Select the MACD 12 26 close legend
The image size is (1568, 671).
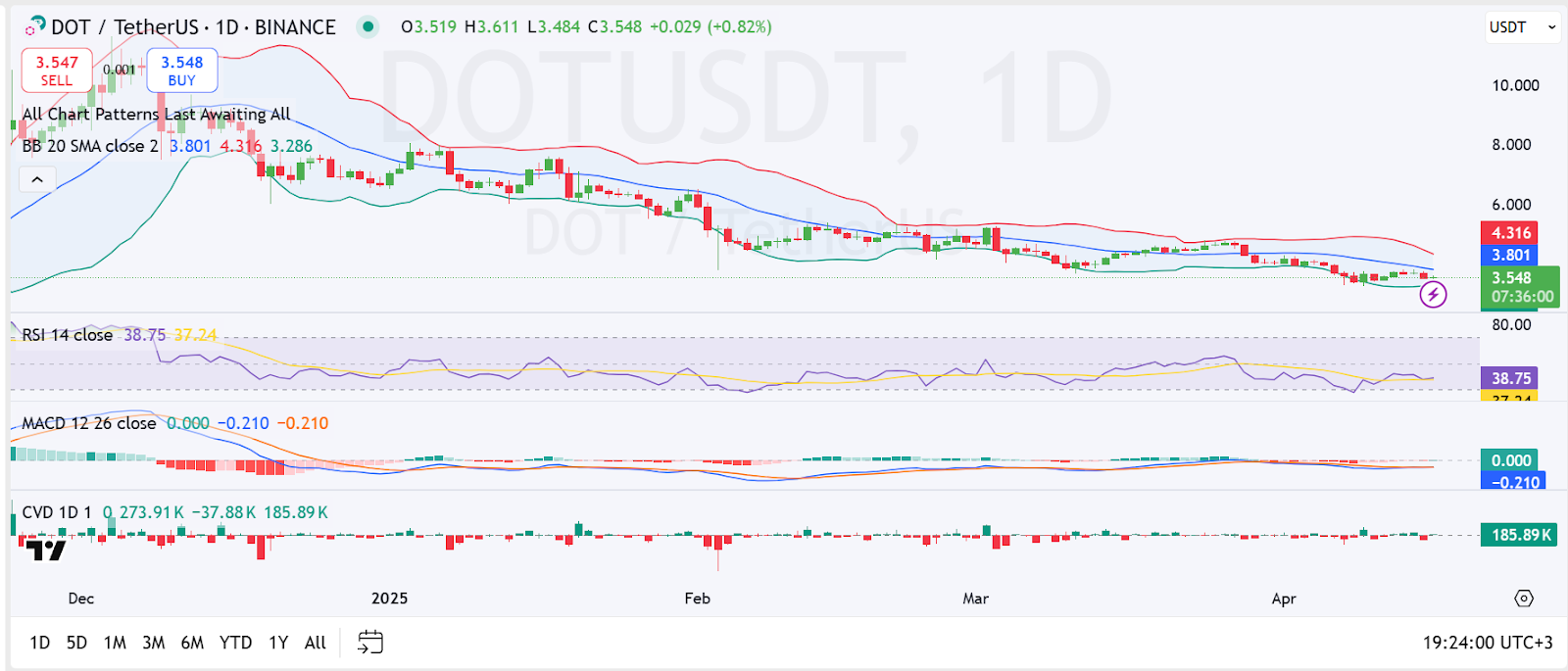pos(89,423)
